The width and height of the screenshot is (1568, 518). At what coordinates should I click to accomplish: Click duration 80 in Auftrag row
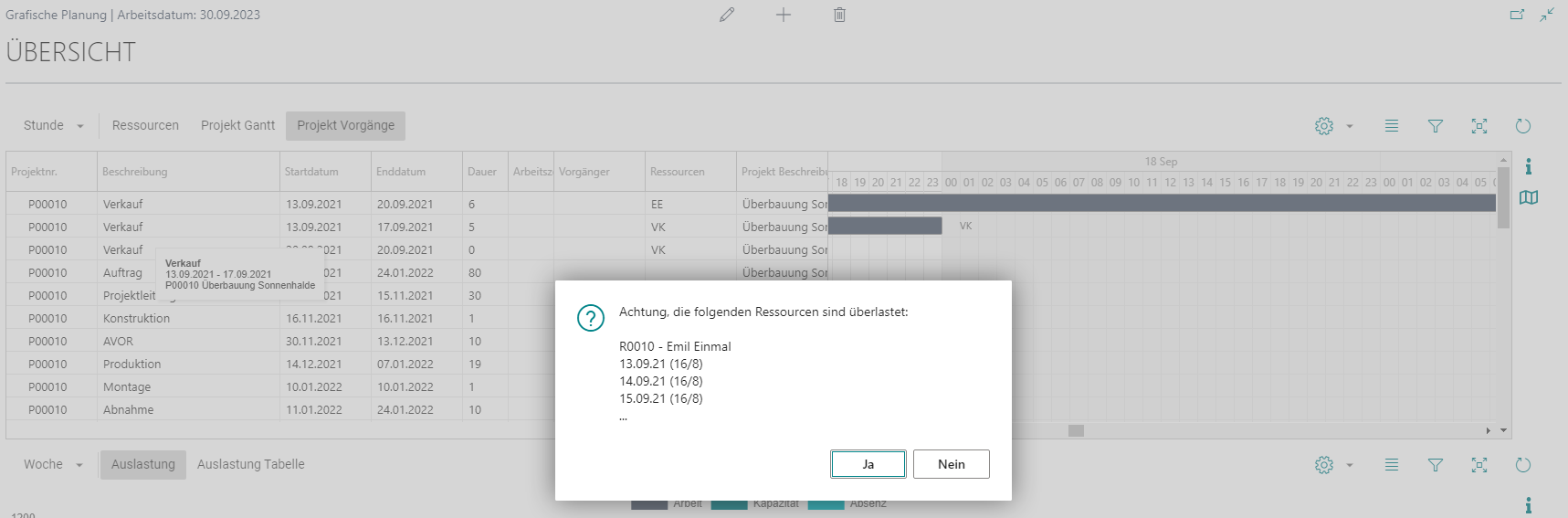coord(475,272)
